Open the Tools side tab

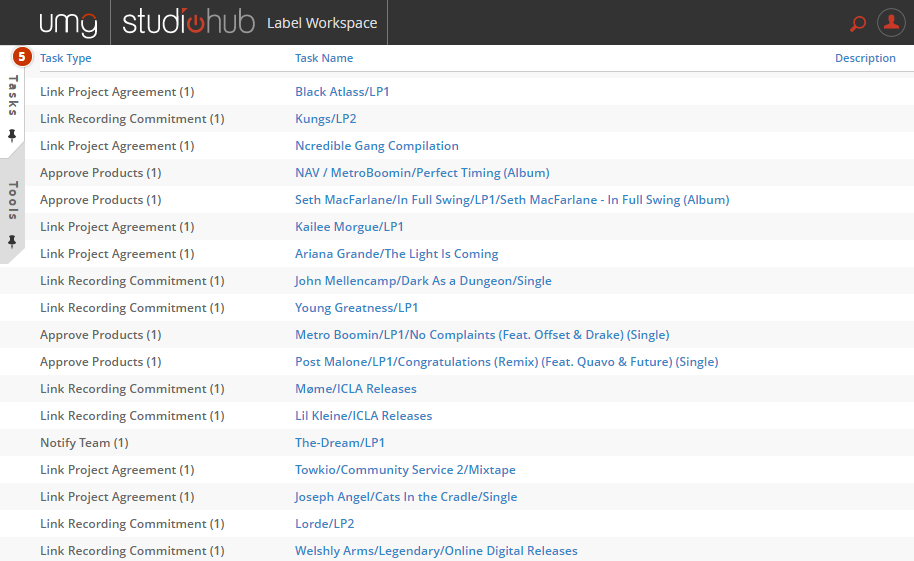tap(13, 201)
